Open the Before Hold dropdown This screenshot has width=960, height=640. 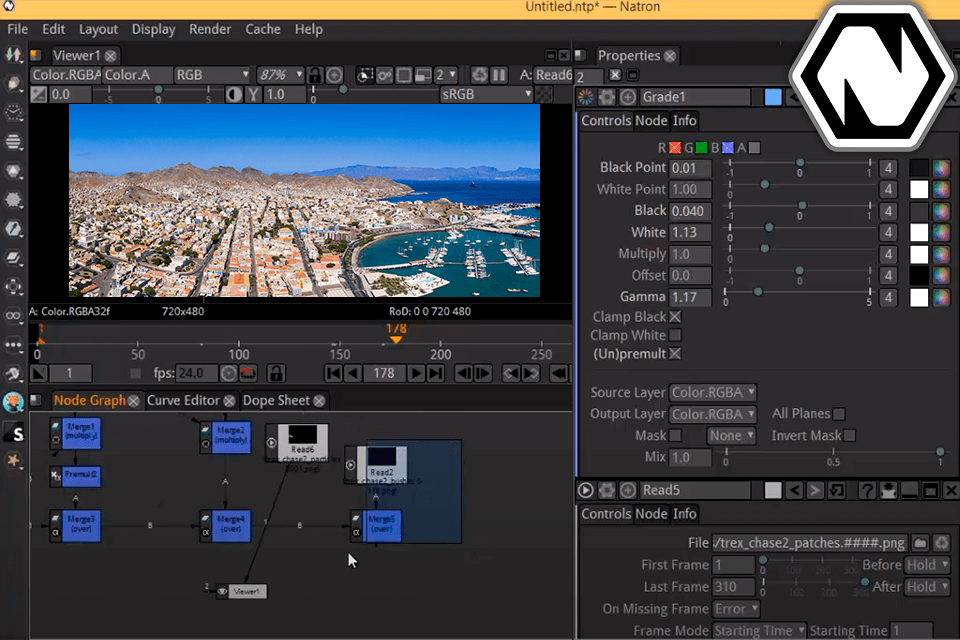(927, 565)
